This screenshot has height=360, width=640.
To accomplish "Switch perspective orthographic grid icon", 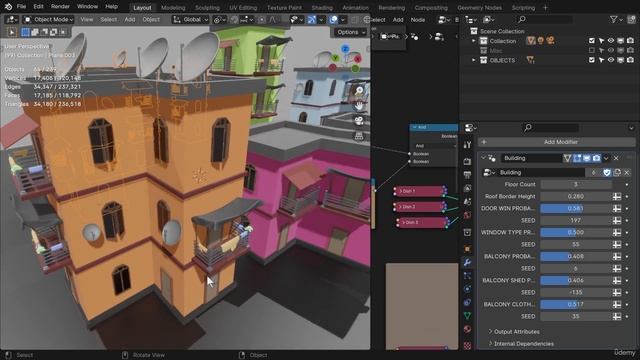I will pos(359,136).
